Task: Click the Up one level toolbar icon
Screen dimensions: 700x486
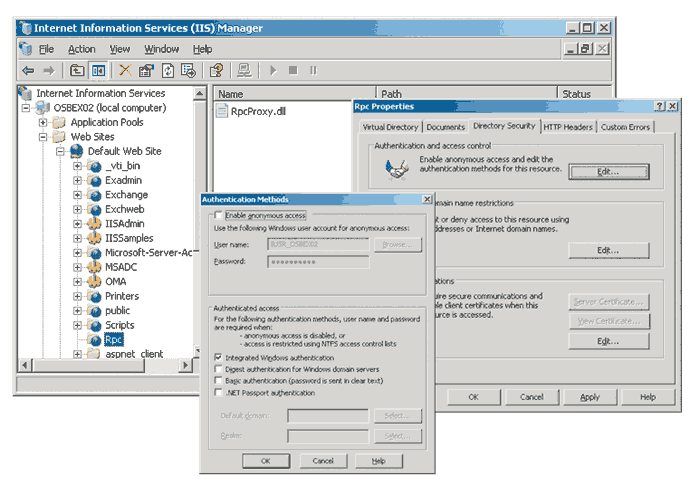Action: click(x=77, y=70)
